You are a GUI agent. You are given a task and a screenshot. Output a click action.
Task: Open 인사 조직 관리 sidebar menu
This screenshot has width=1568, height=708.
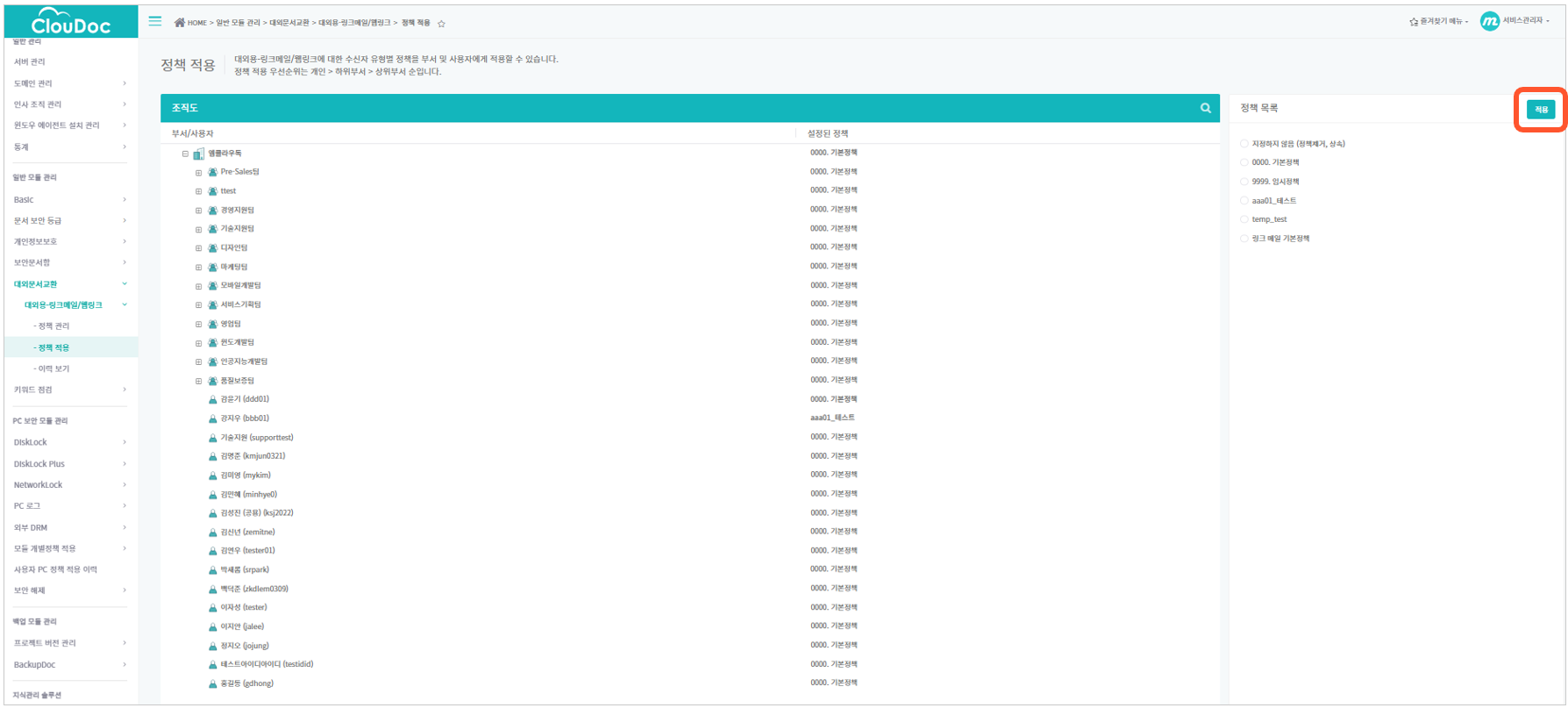[70, 104]
